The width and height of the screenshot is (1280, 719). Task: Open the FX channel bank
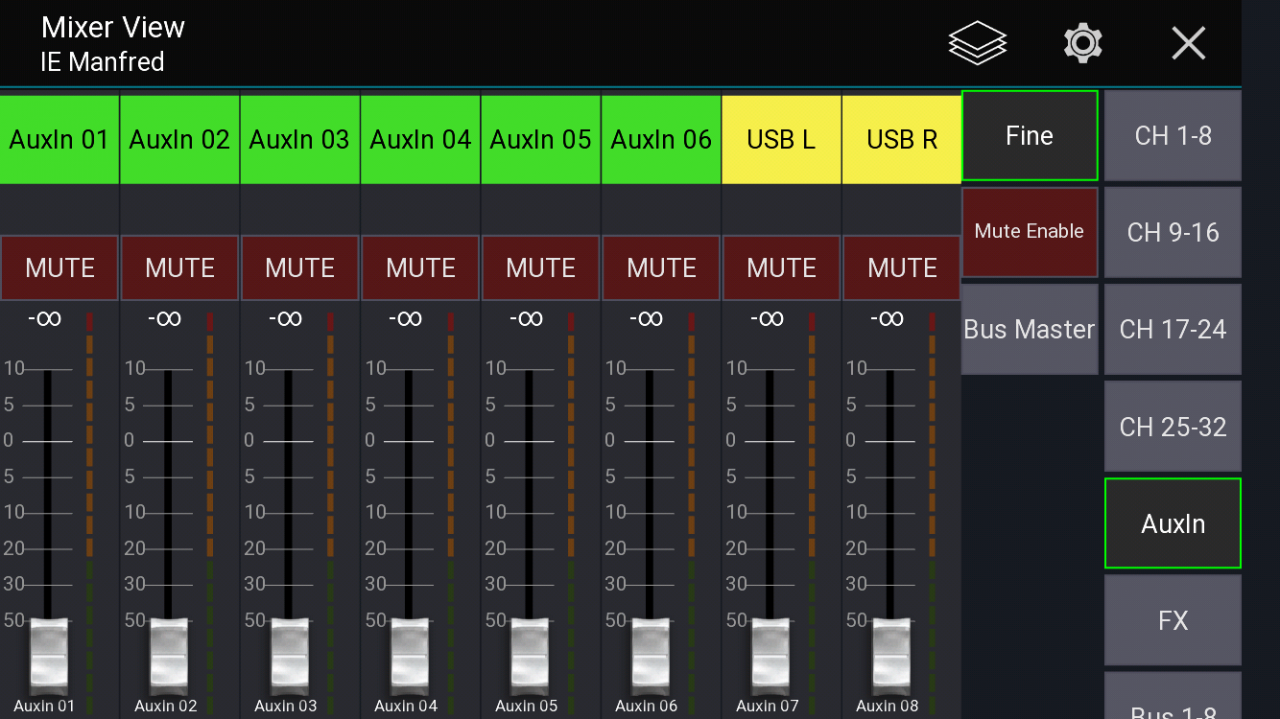1172,620
